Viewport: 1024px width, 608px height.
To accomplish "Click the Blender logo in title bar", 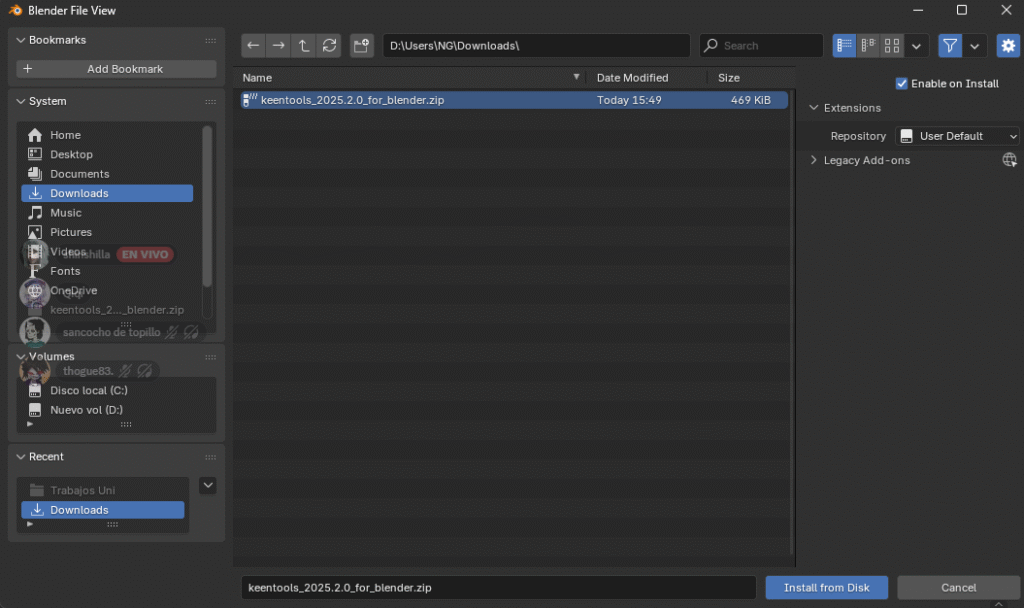I will [x=15, y=10].
